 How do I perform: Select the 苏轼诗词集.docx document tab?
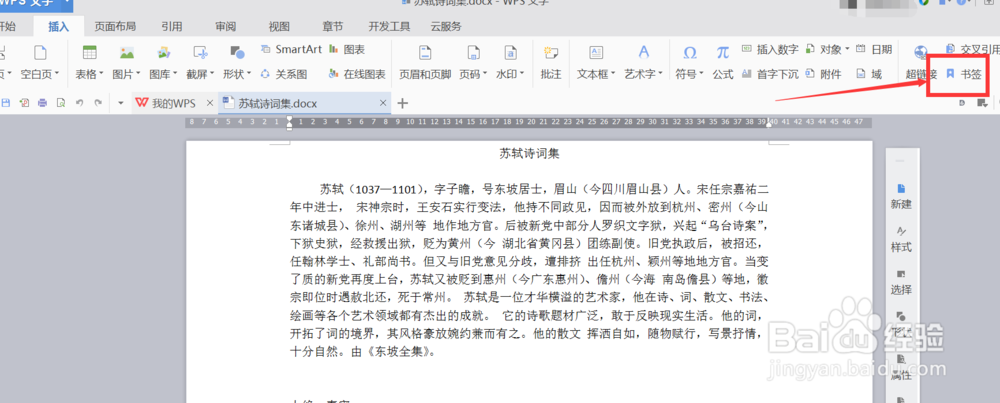304,103
